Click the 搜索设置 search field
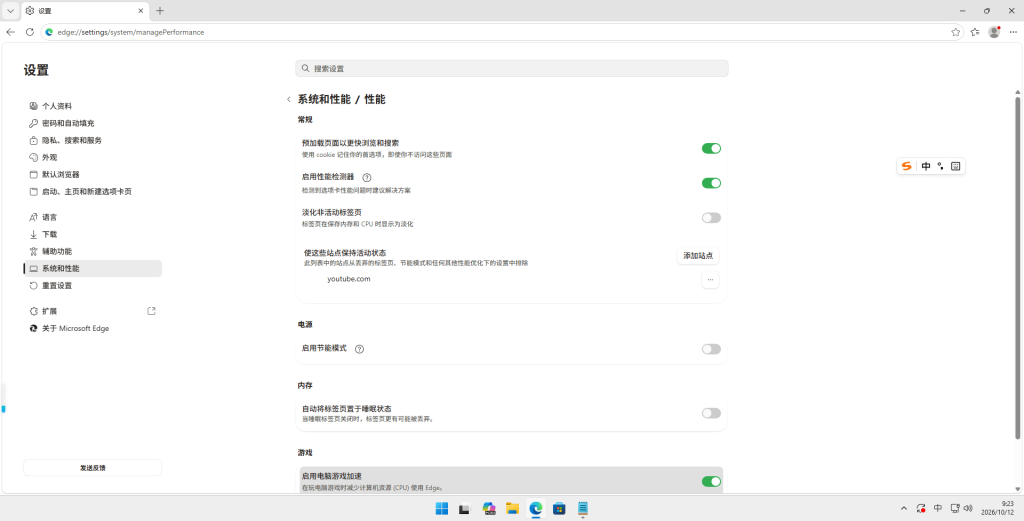1024x521 pixels. point(511,69)
